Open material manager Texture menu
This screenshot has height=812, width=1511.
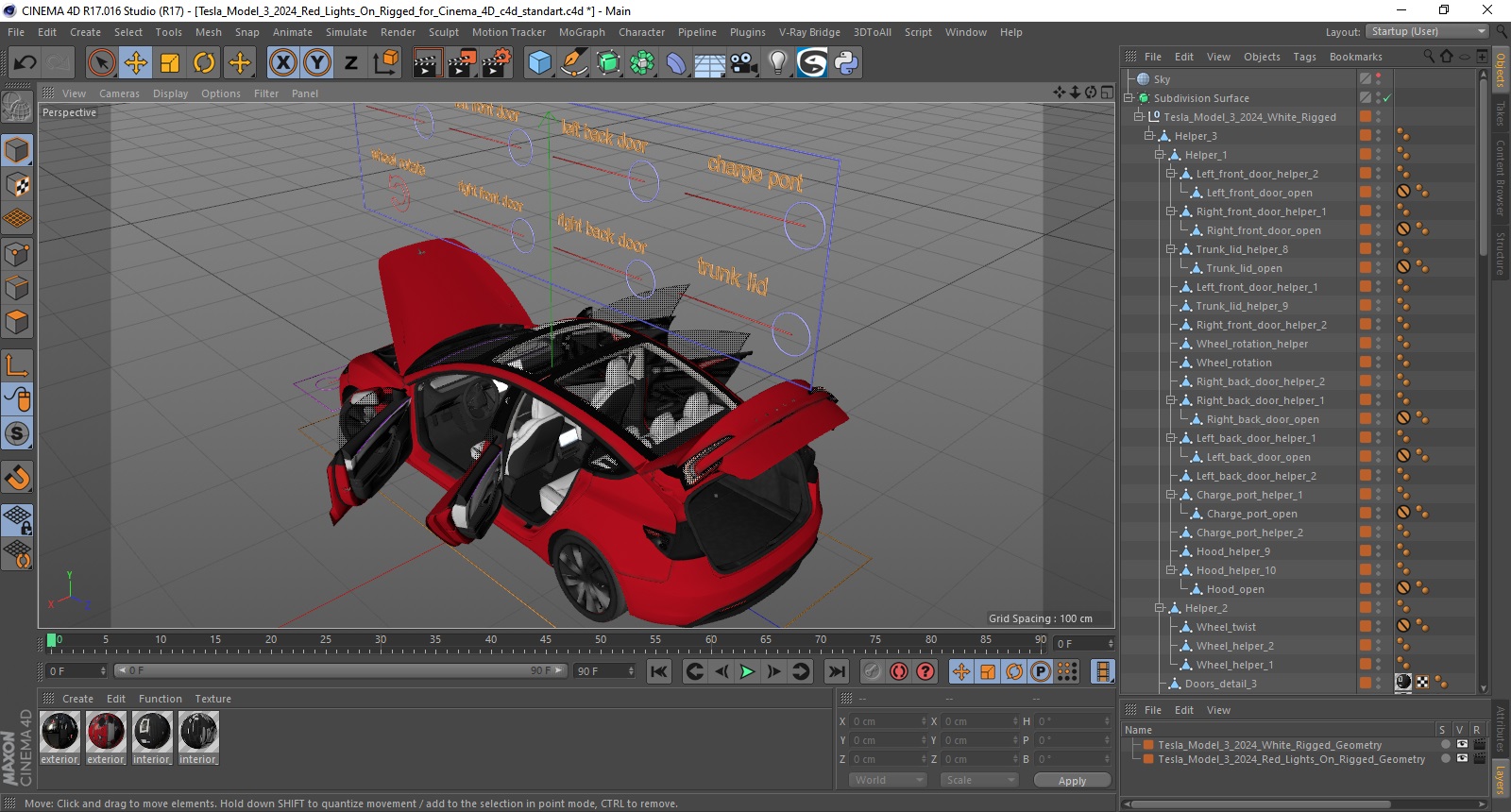tap(213, 699)
